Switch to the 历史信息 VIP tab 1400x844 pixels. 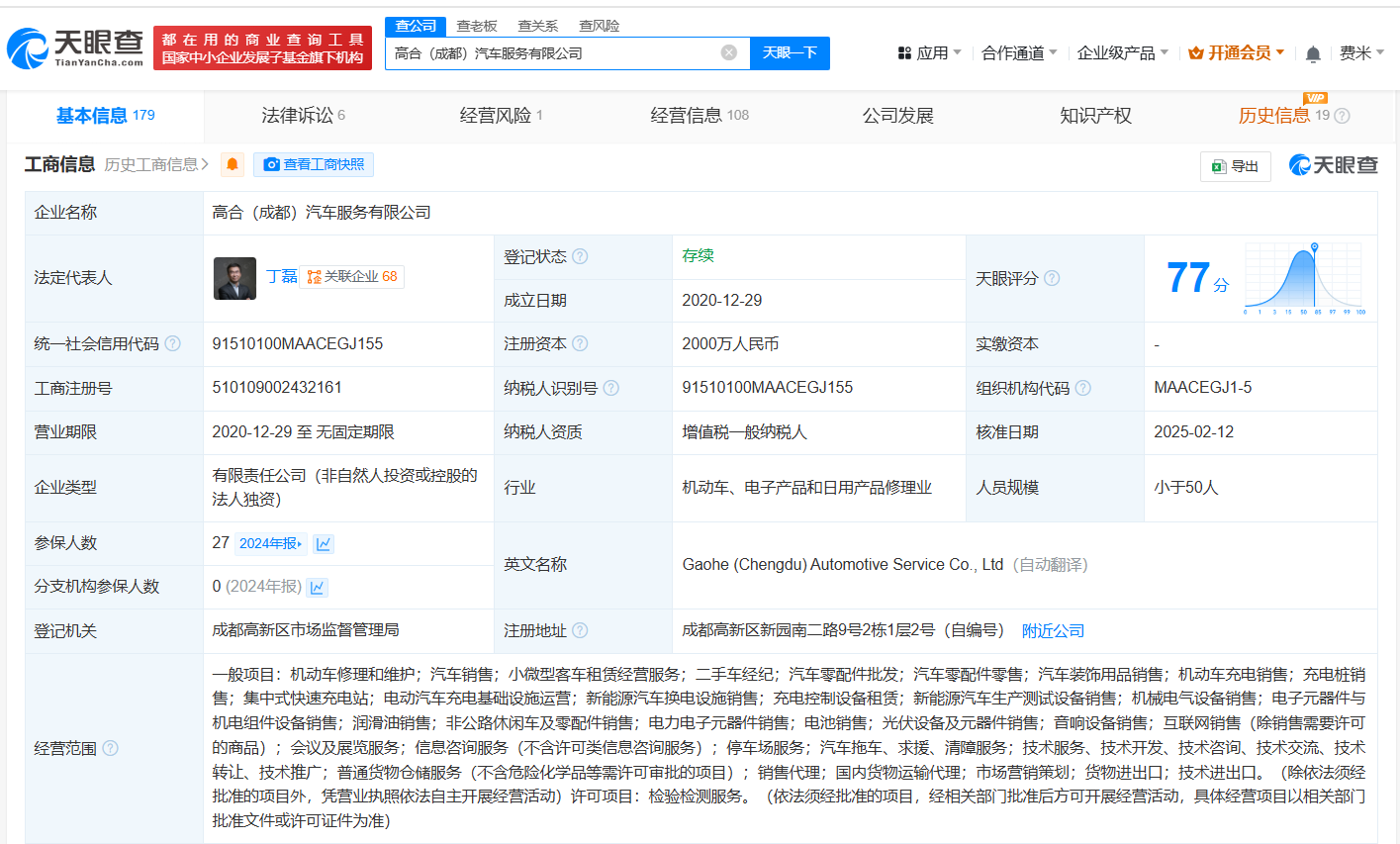(x=1283, y=116)
